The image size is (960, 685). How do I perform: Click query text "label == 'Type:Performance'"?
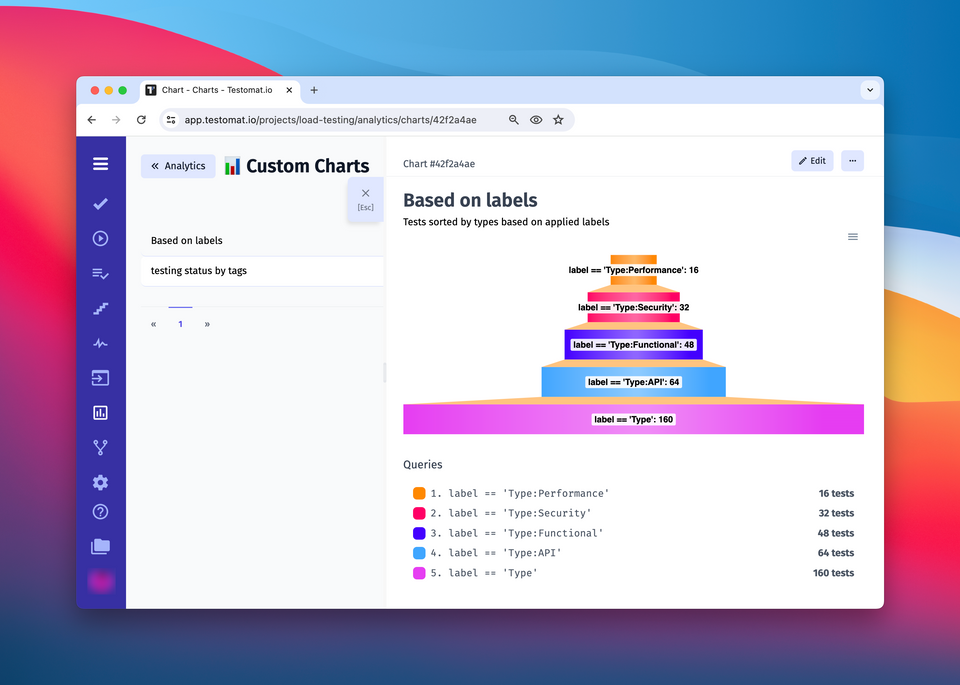pos(529,493)
